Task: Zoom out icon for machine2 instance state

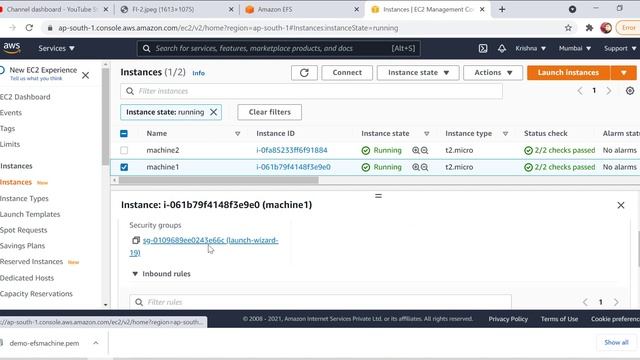Action: point(424,150)
